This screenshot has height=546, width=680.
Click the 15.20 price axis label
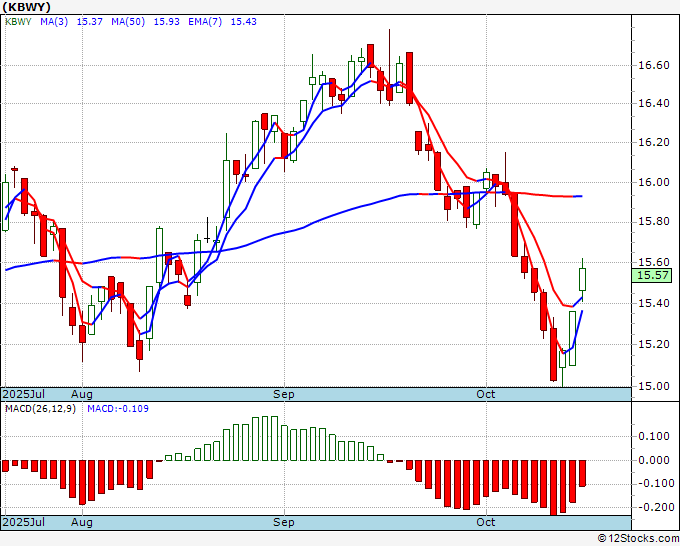pos(654,344)
